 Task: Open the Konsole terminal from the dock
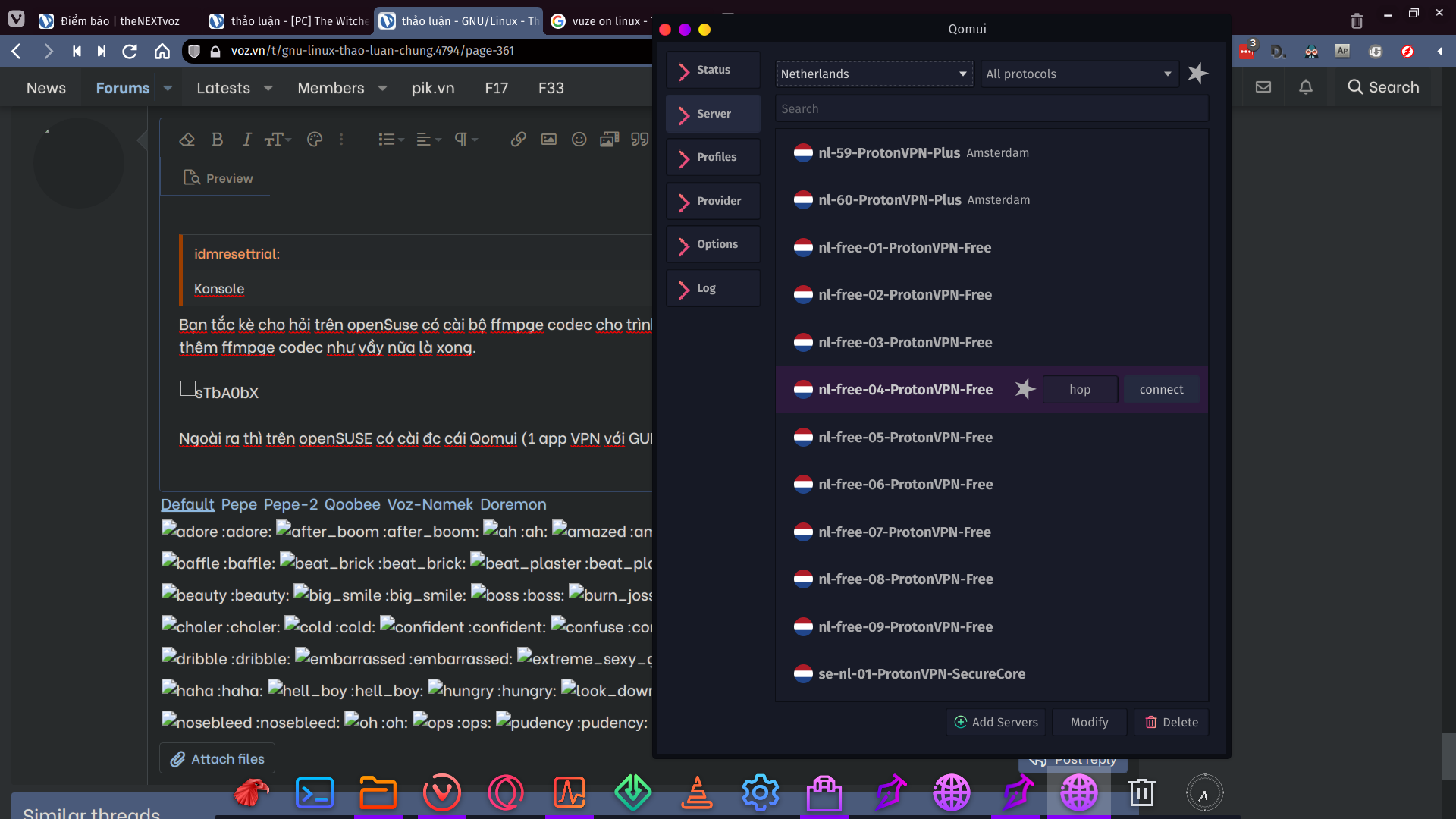coord(315,793)
